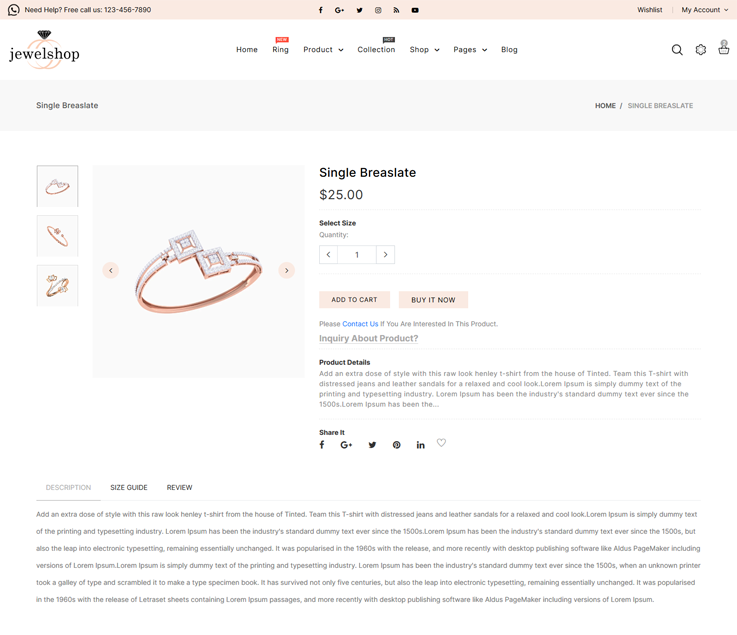The width and height of the screenshot is (737, 635).
Task: Open the Instagram icon in top bar
Action: coord(378,10)
